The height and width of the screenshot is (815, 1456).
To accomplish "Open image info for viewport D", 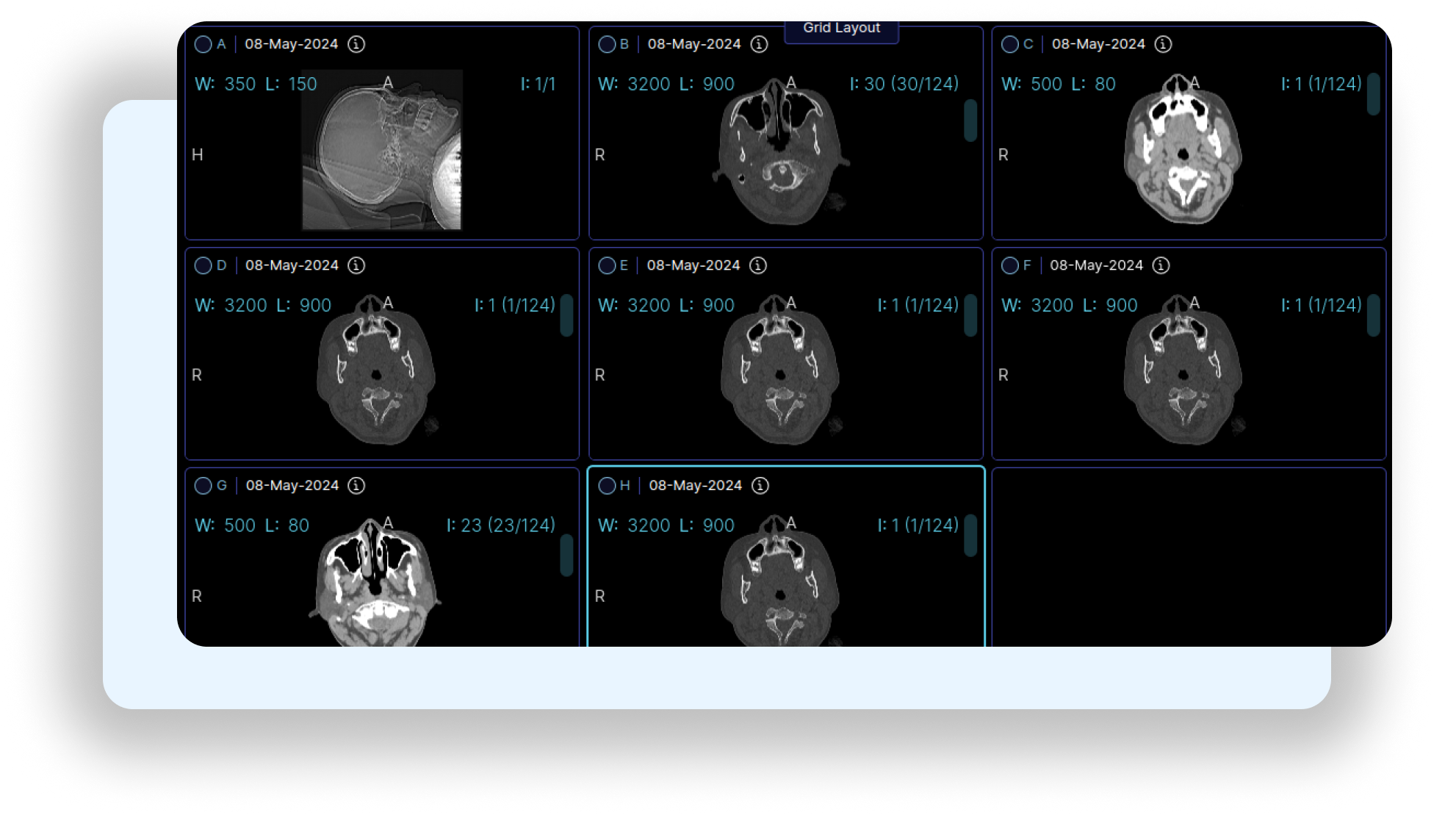I will 356,265.
